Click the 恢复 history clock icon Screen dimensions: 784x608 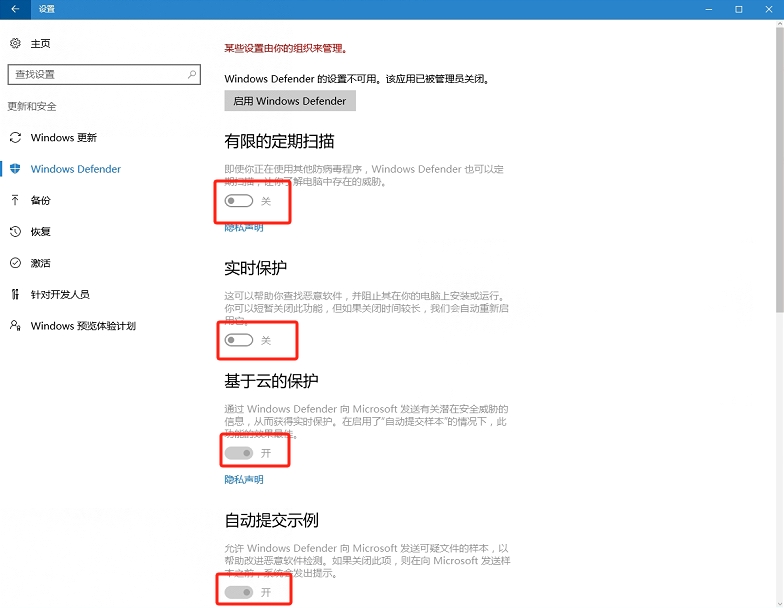tap(16, 232)
